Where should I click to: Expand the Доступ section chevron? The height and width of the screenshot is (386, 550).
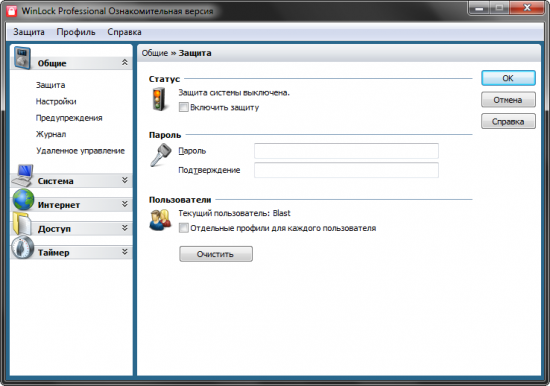125,228
